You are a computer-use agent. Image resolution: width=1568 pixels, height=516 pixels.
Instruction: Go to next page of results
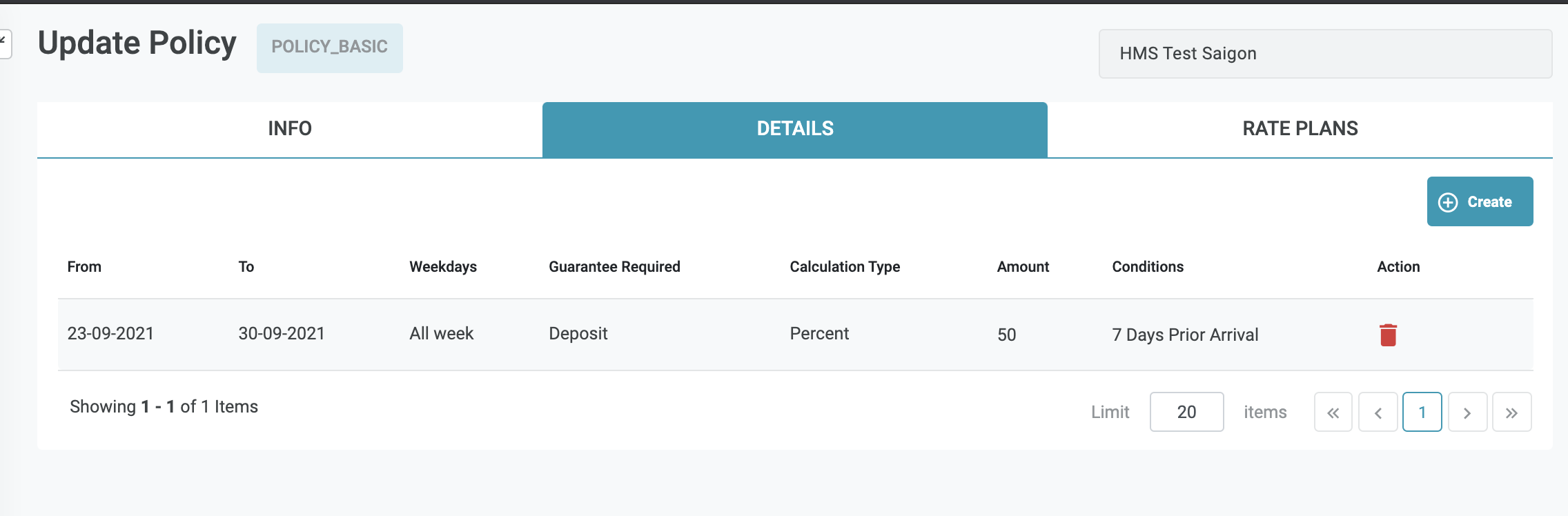(1467, 413)
